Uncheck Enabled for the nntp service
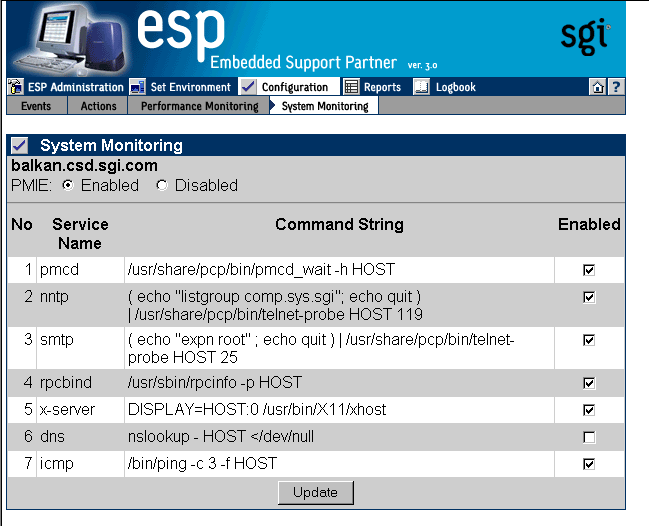Screen dimensions: 649x526 [589, 297]
